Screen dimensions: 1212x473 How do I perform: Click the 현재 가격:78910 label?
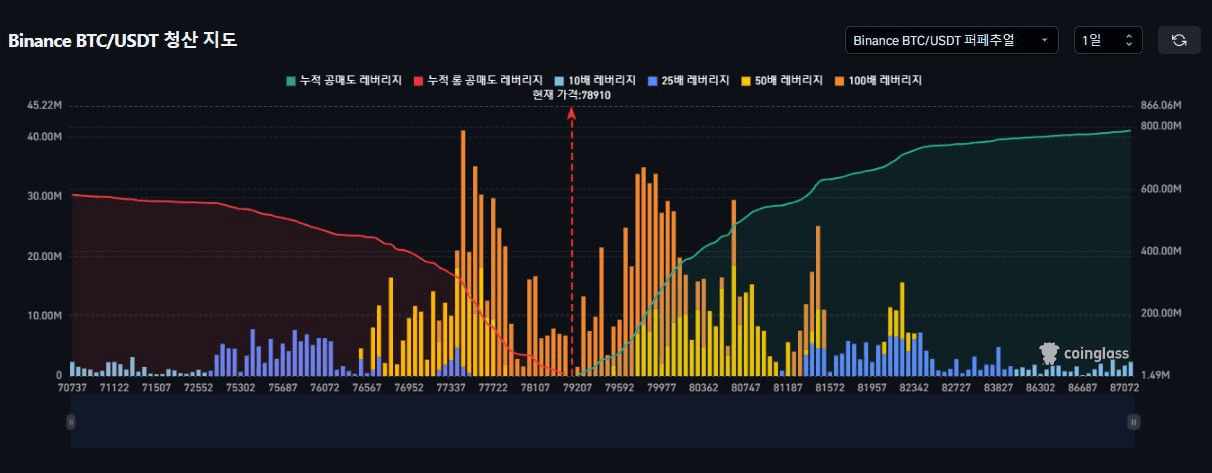point(571,95)
